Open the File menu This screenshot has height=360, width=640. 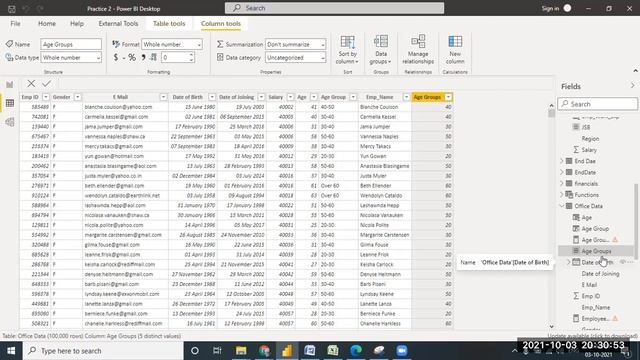coord(16,24)
